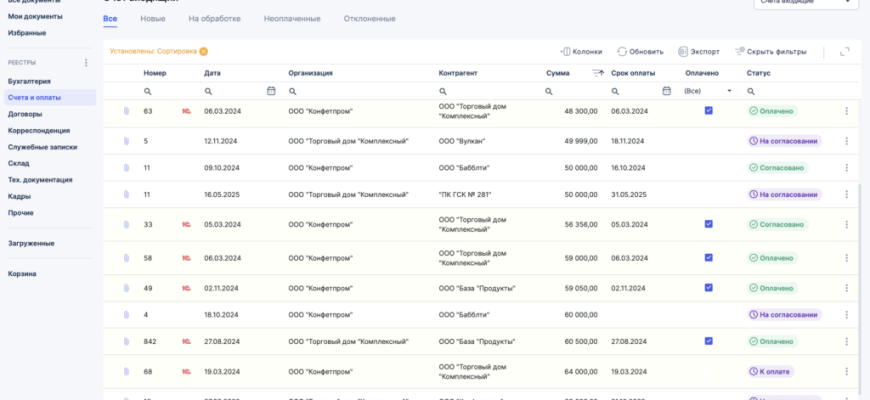
Task: Toggle the Оплачено checkbox for invoice 63
Action: click(708, 111)
